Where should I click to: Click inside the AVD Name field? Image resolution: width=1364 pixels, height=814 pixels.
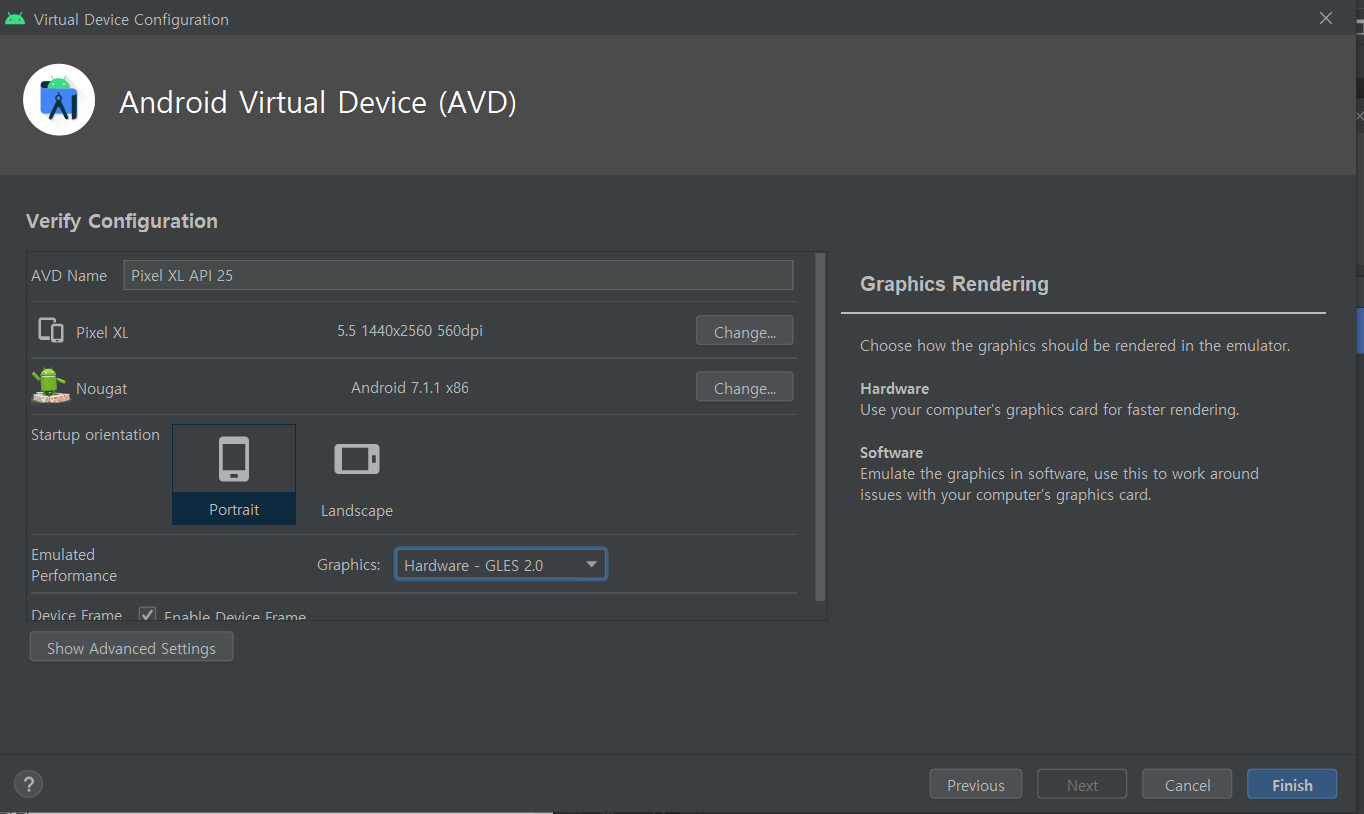(x=458, y=275)
